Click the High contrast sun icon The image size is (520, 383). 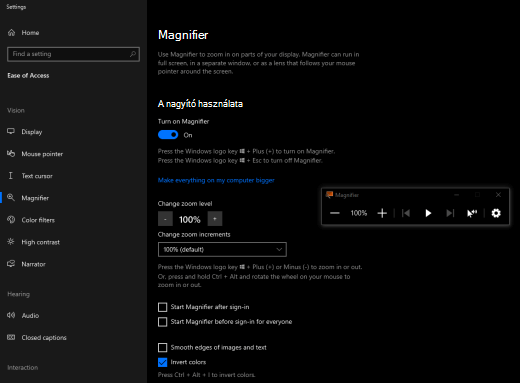(x=11, y=242)
